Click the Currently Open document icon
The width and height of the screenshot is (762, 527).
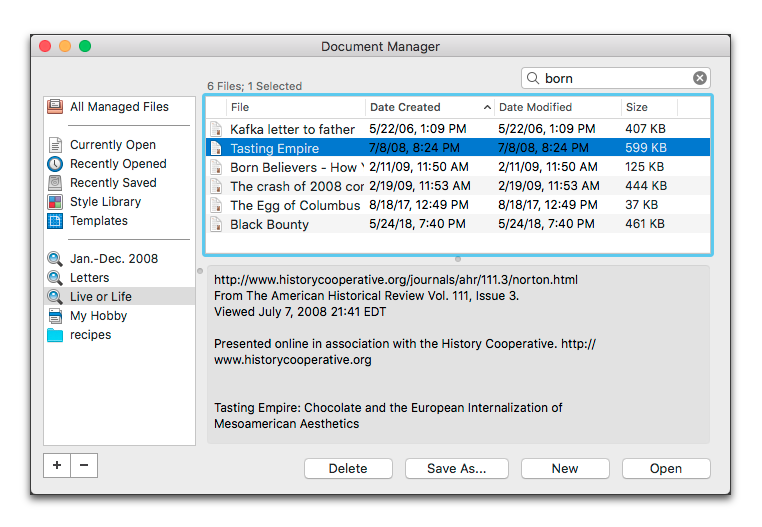pos(55,145)
